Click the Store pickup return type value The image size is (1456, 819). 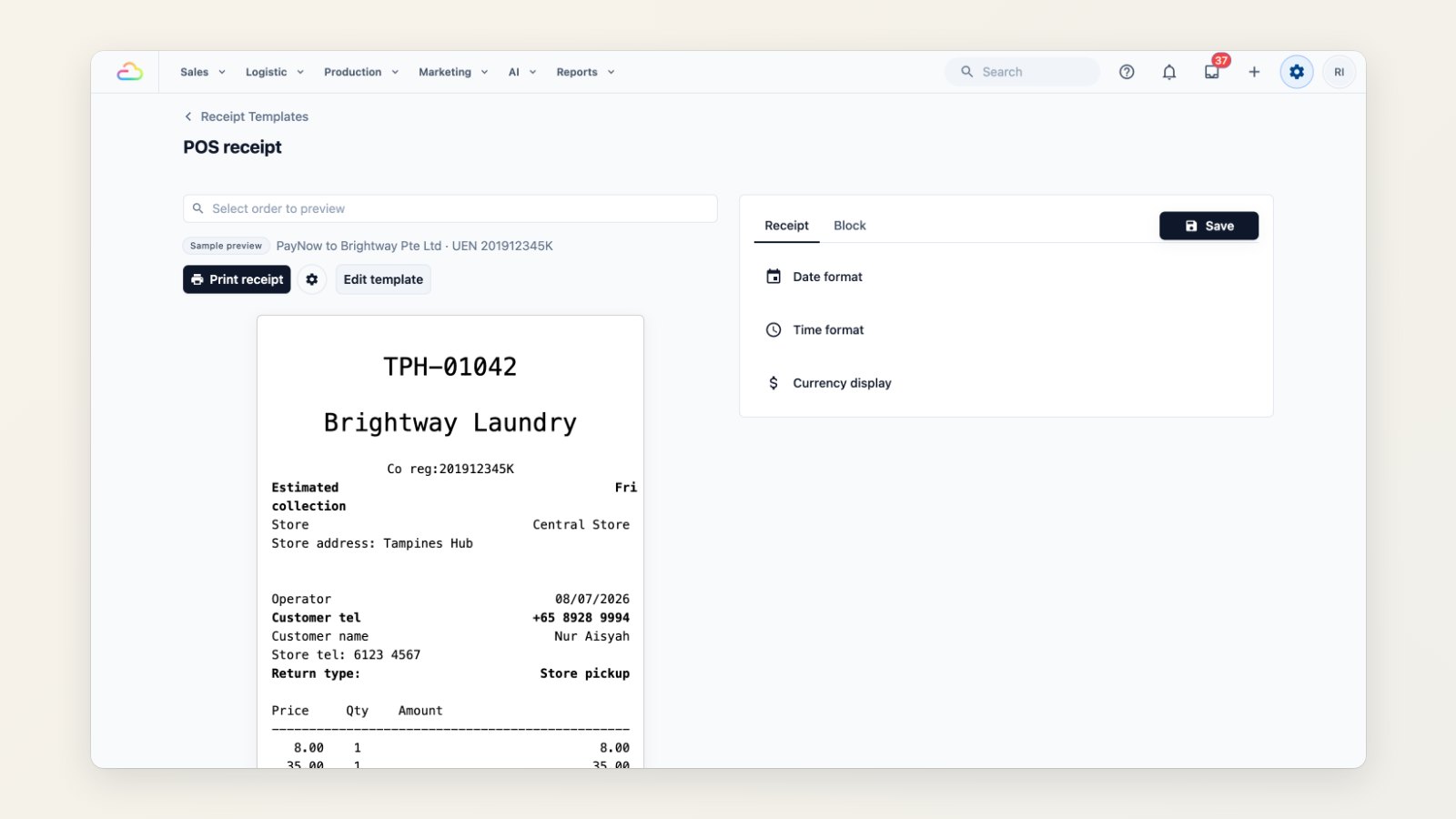tap(585, 673)
